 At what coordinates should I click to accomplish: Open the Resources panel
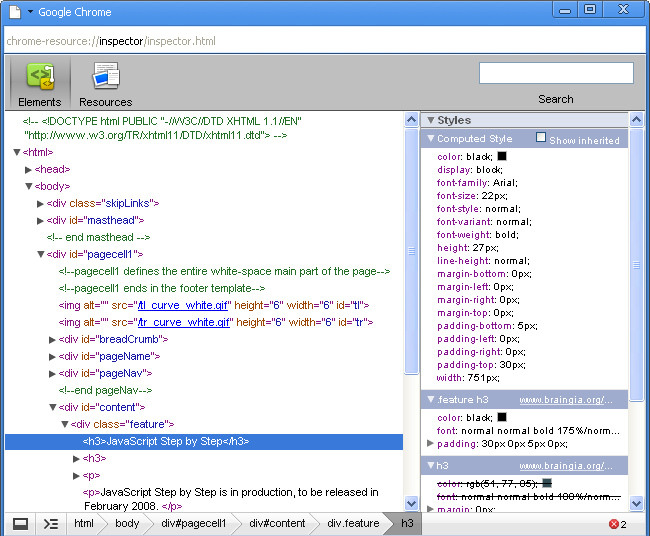tap(106, 84)
